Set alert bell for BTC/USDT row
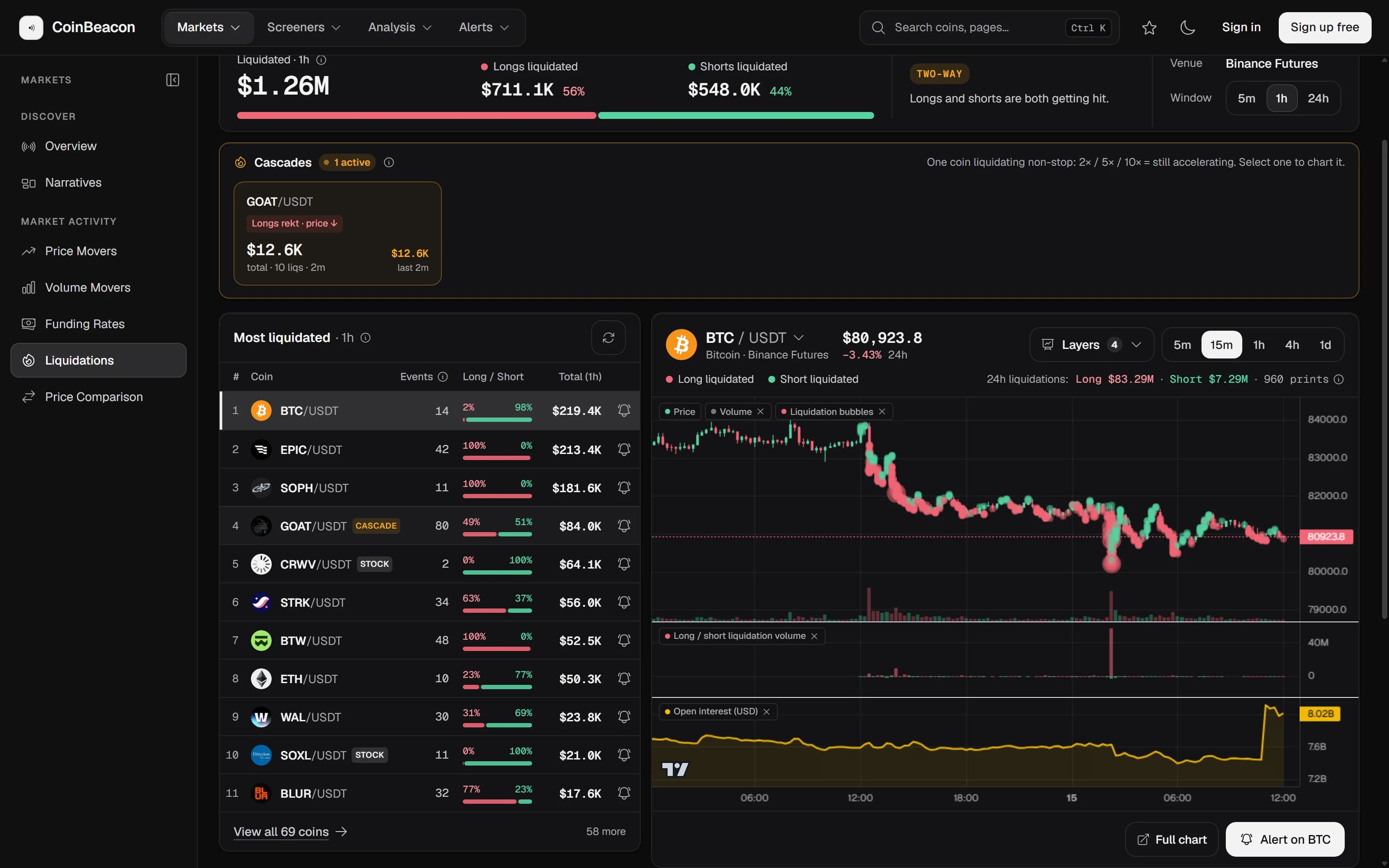The width and height of the screenshot is (1389, 868). click(624, 411)
